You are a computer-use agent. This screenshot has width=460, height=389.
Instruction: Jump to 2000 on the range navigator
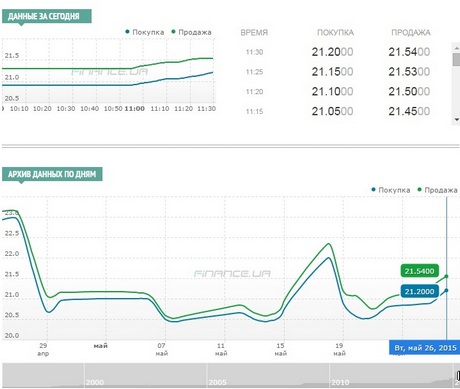point(95,382)
